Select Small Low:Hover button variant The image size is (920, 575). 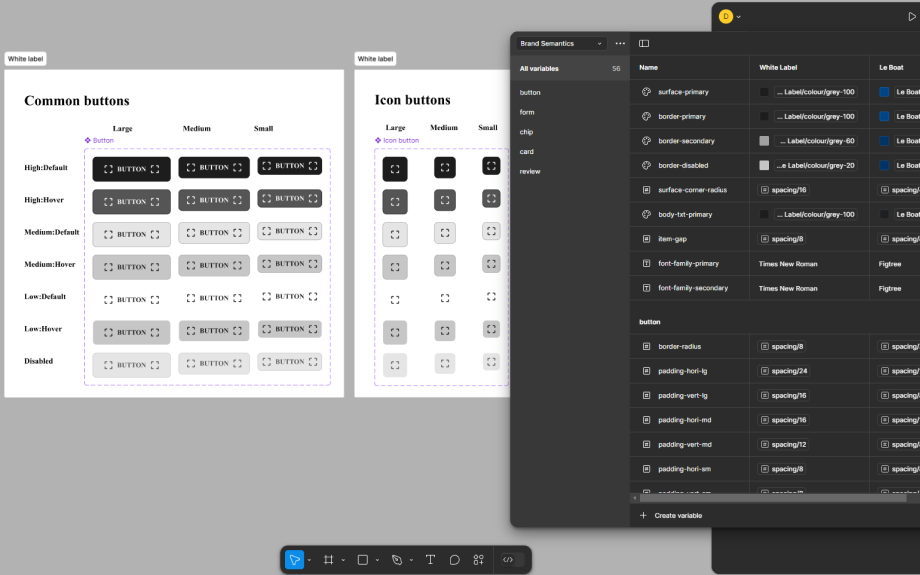coord(290,329)
